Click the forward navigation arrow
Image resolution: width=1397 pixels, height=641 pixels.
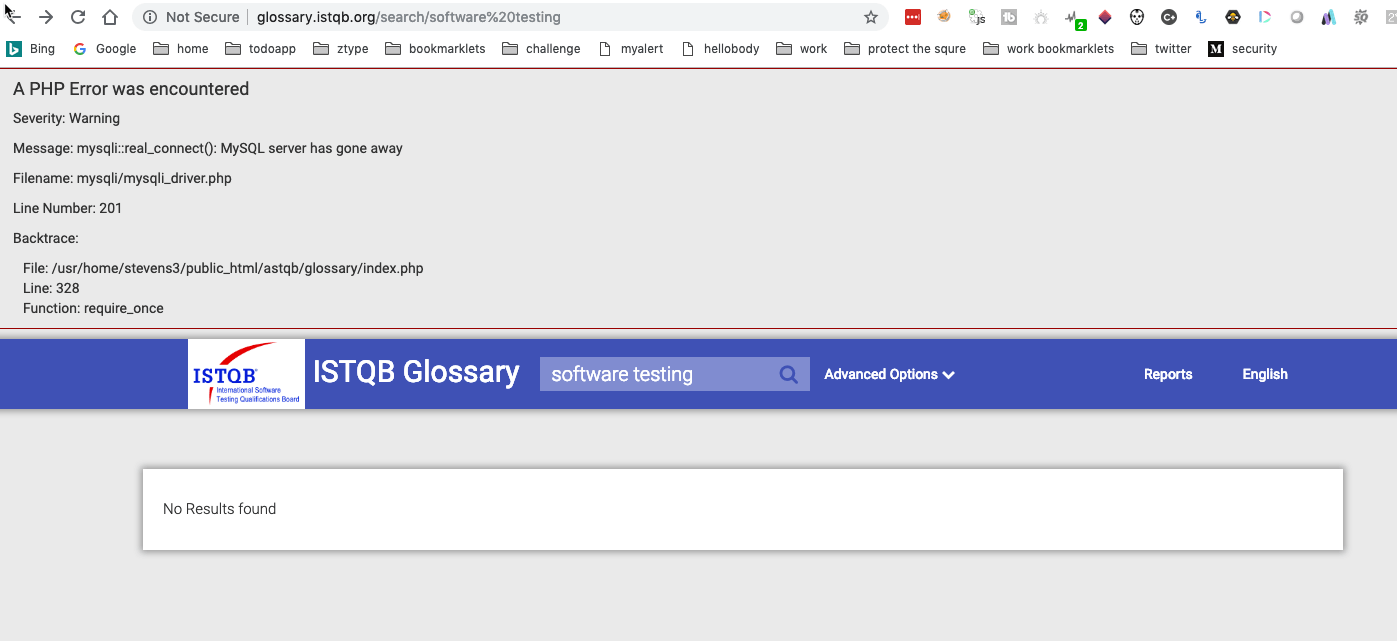click(x=46, y=17)
